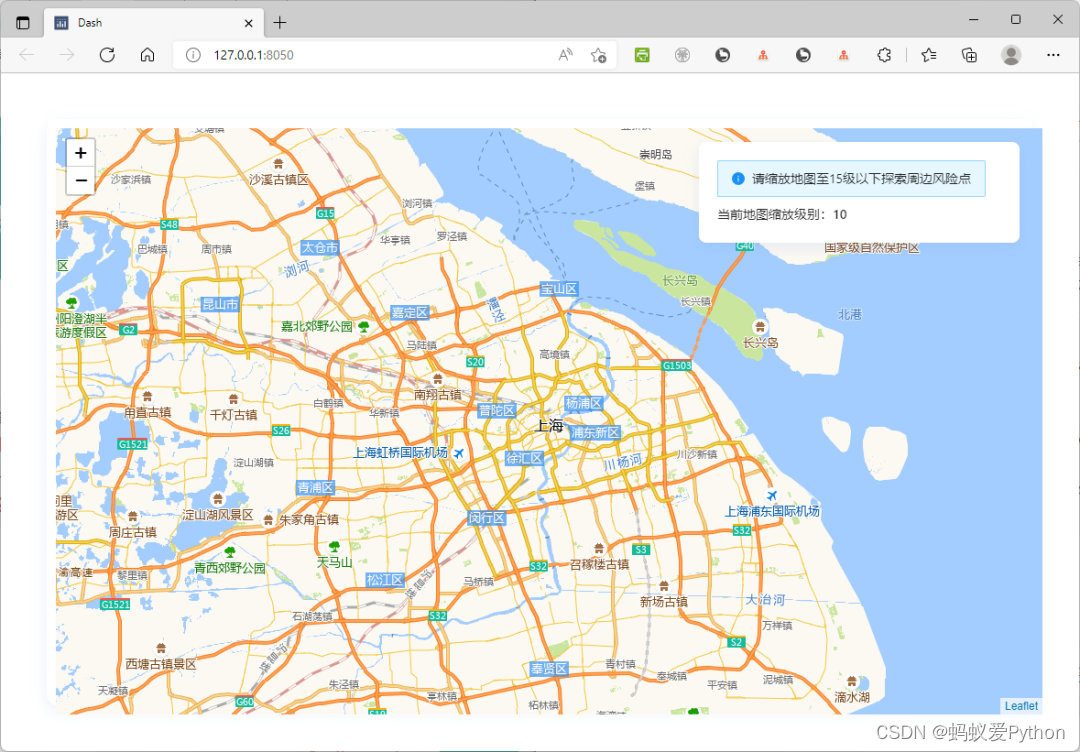
Task: Click the 闵行区 district label
Action: click(x=488, y=518)
